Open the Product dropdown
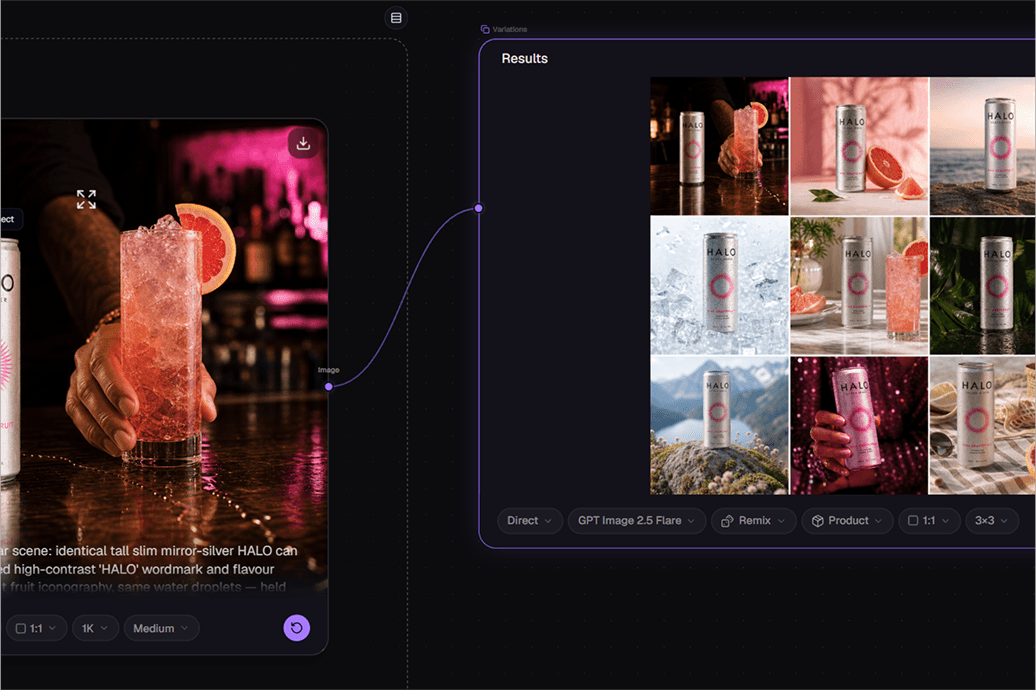Viewport: 1036px width, 690px height. click(x=847, y=521)
